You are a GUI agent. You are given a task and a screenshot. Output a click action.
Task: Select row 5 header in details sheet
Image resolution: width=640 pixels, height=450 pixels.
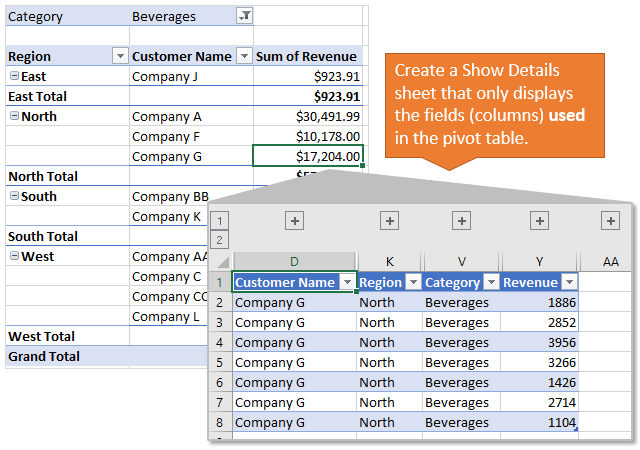[x=221, y=362]
